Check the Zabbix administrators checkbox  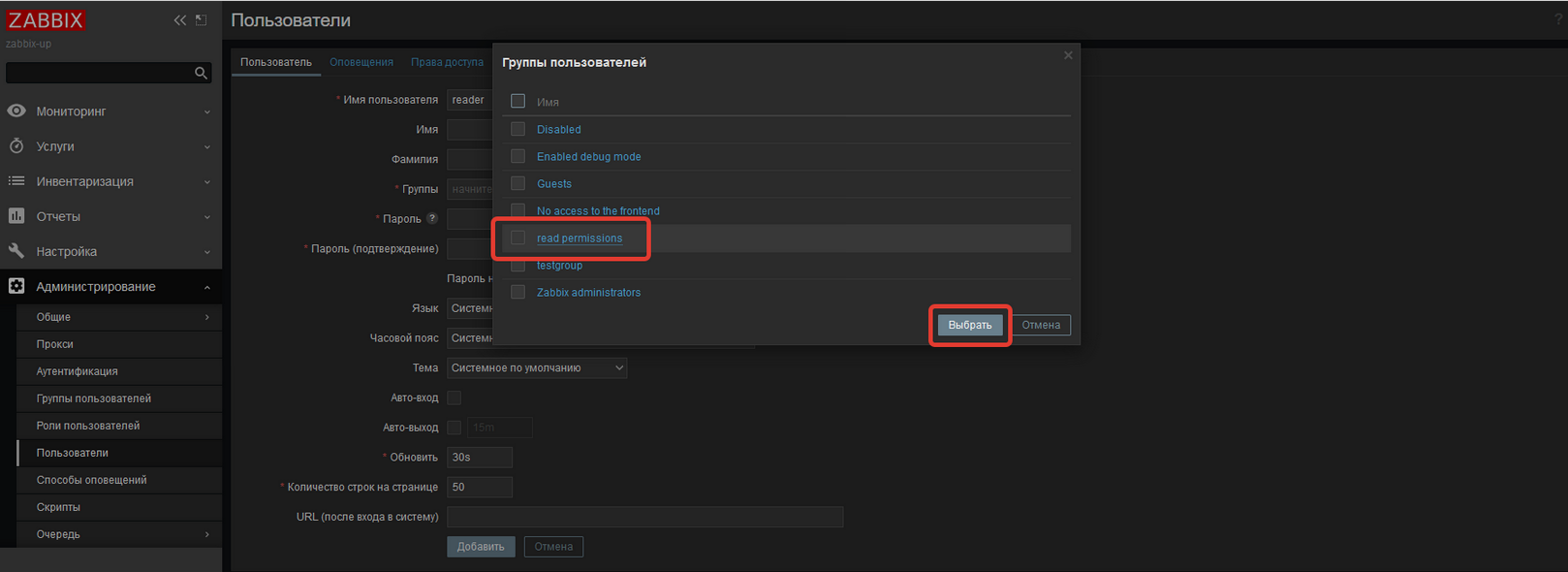(517, 292)
